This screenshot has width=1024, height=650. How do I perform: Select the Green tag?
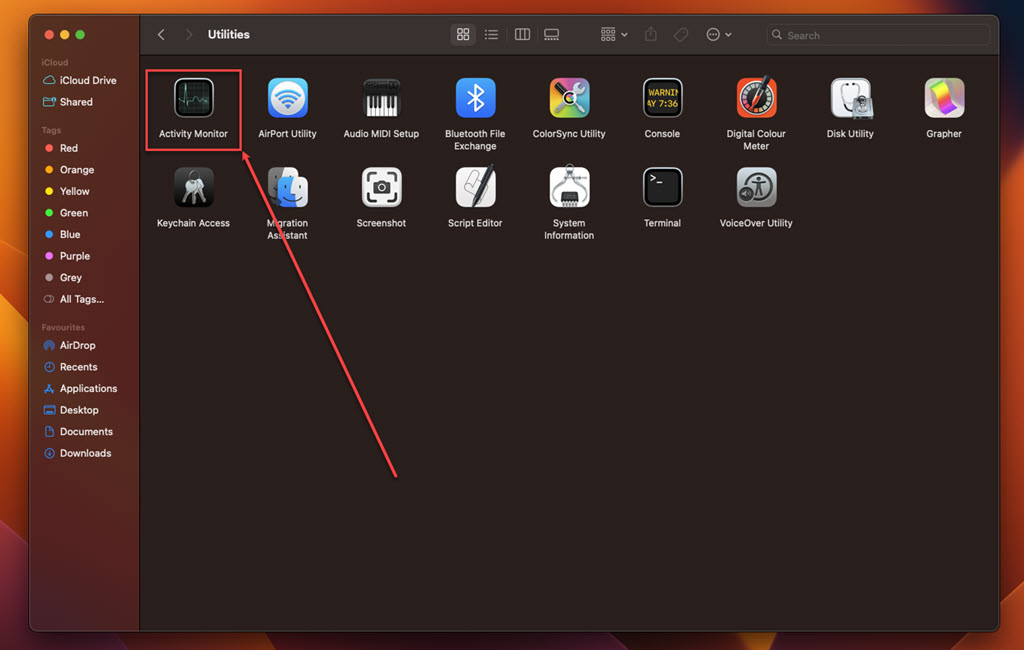(x=66, y=213)
